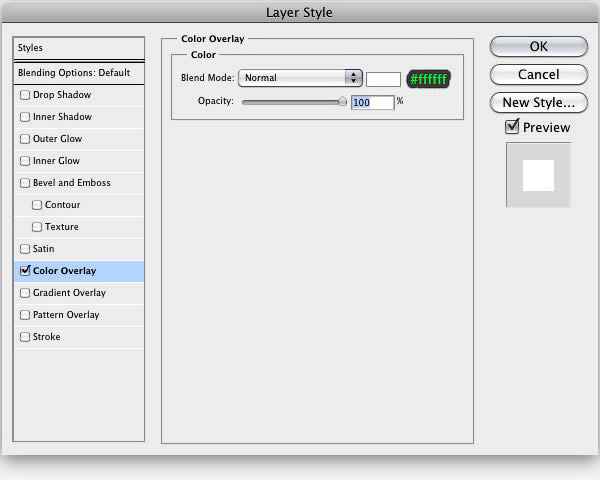
Task: Click the Inner Shadow label
Action: (x=62, y=117)
